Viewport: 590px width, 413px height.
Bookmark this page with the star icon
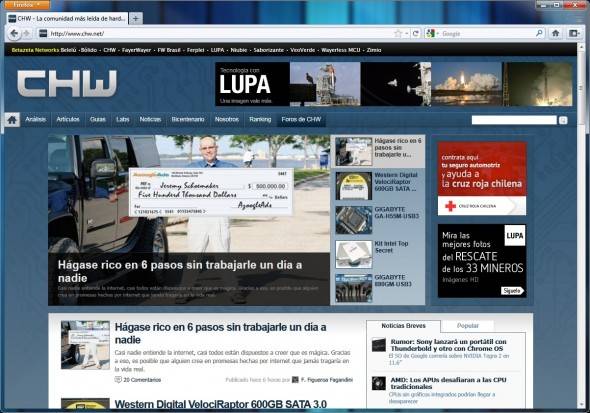(x=398, y=34)
